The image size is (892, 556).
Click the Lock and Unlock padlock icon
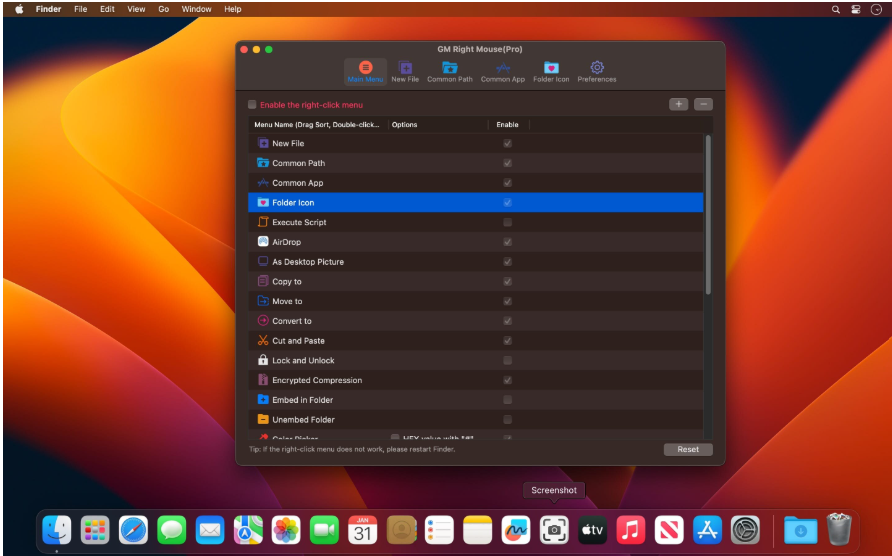click(263, 360)
